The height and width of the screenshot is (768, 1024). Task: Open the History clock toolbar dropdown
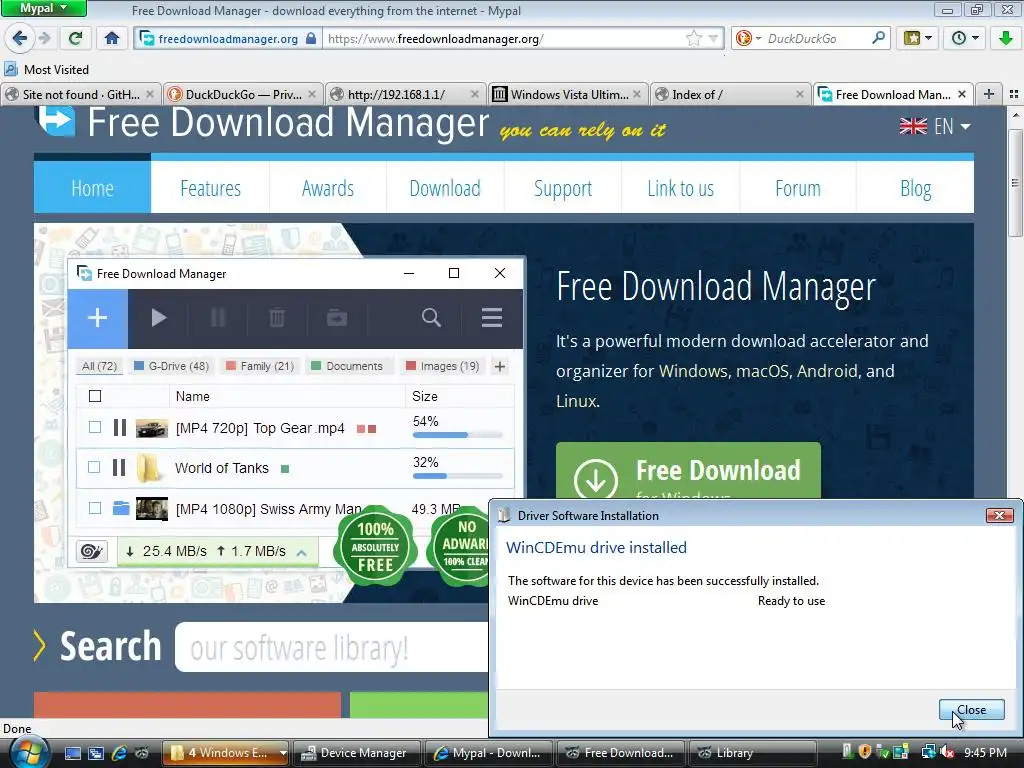[965, 39]
